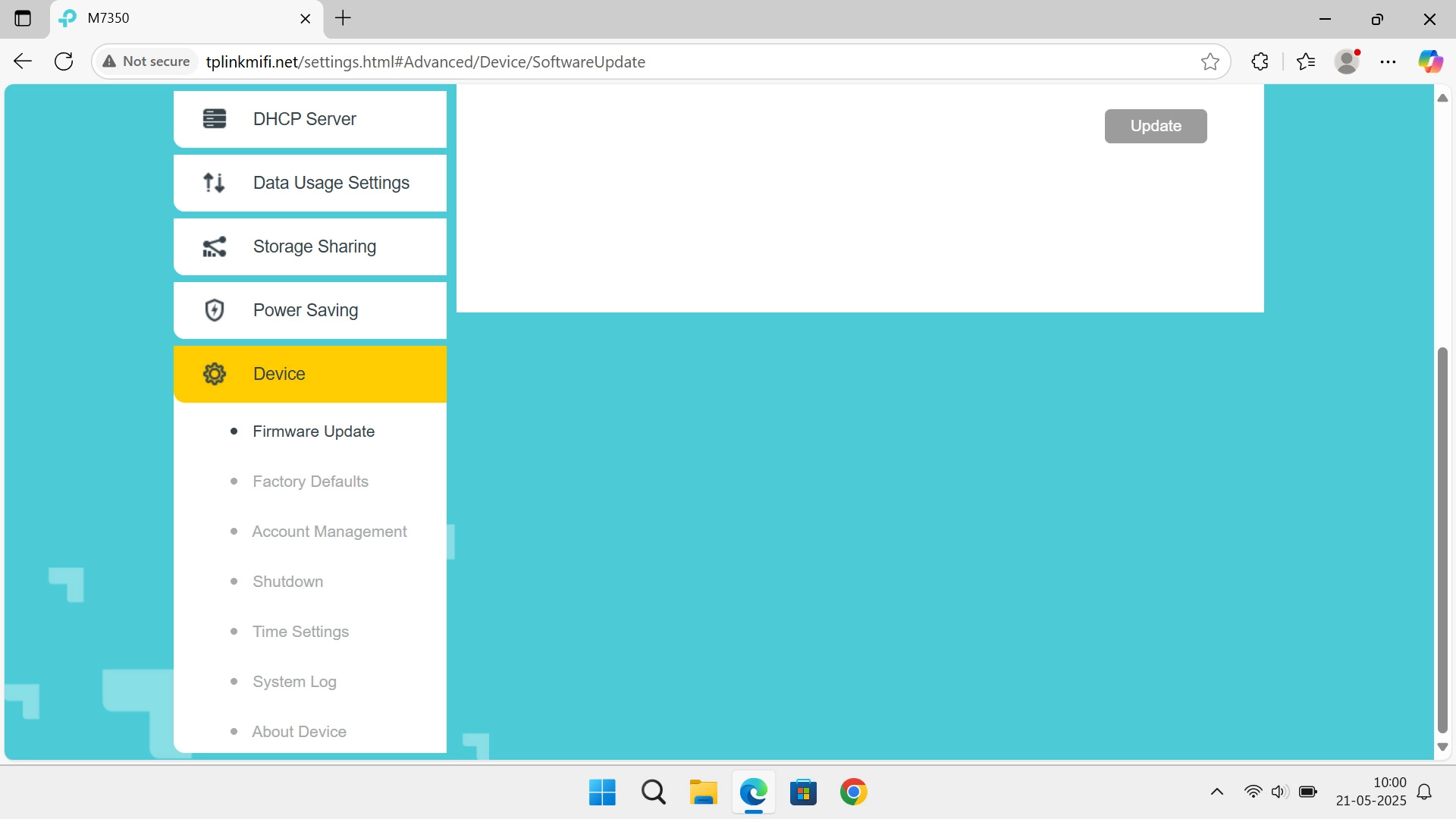Open browser Extensions puzzle icon
The image size is (1456, 819).
(x=1260, y=62)
